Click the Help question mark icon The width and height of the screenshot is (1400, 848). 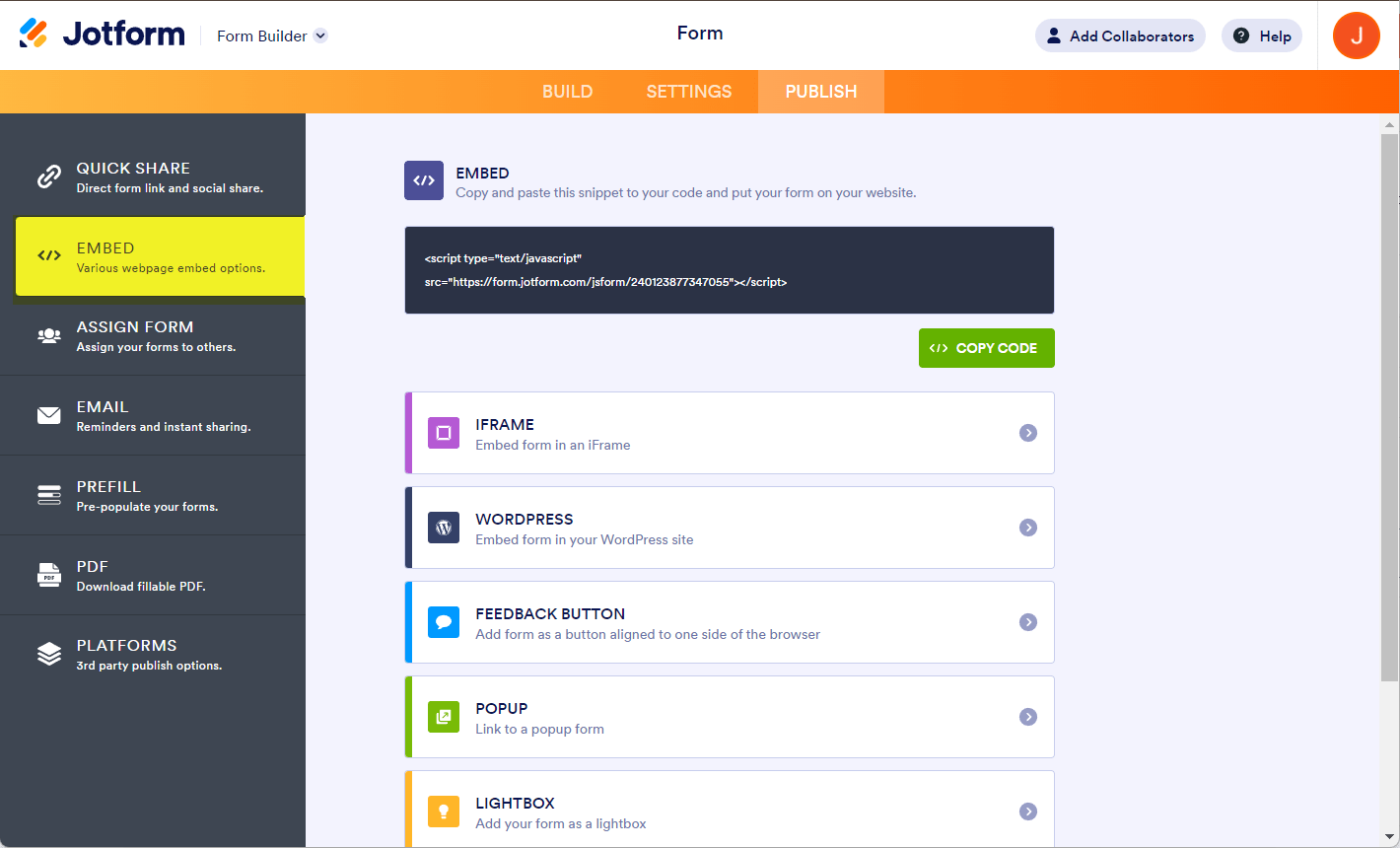click(1241, 35)
